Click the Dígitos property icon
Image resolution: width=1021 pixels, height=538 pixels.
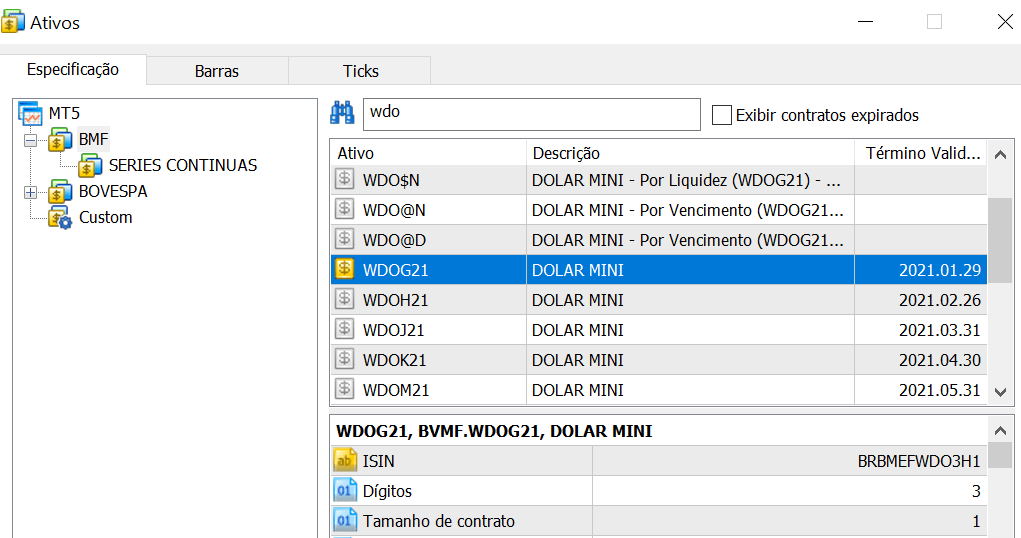tap(345, 490)
